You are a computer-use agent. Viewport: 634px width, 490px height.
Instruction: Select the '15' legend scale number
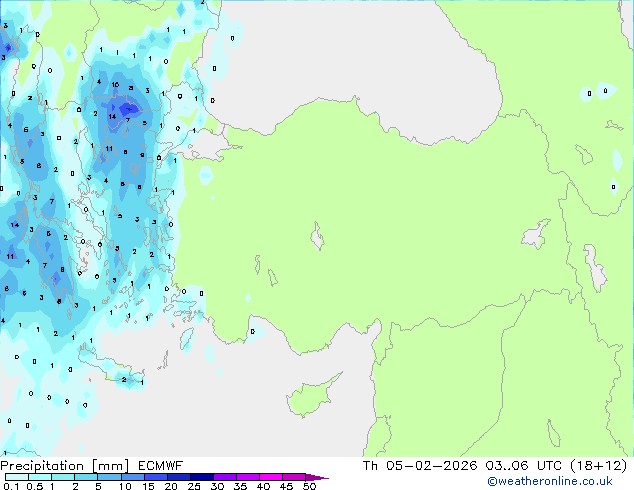(148, 486)
